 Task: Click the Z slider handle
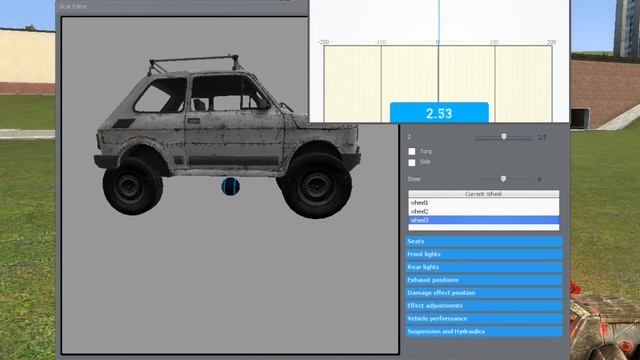504,137
